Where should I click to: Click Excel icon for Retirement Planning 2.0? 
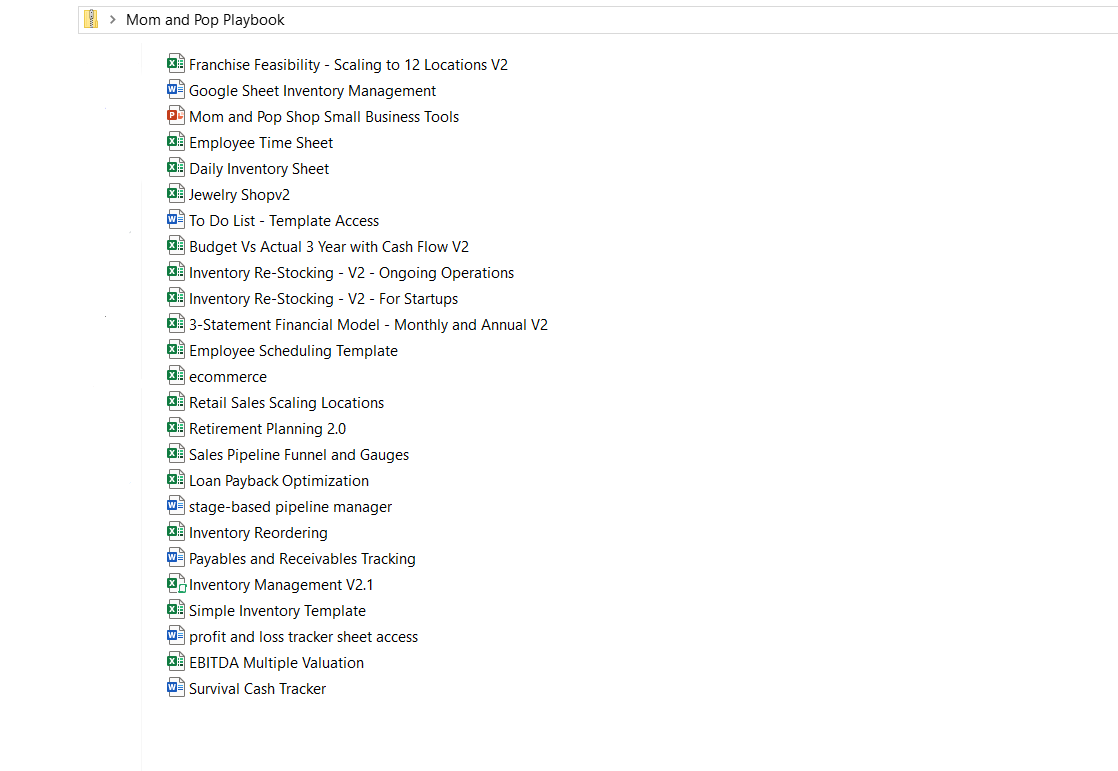[175, 427]
